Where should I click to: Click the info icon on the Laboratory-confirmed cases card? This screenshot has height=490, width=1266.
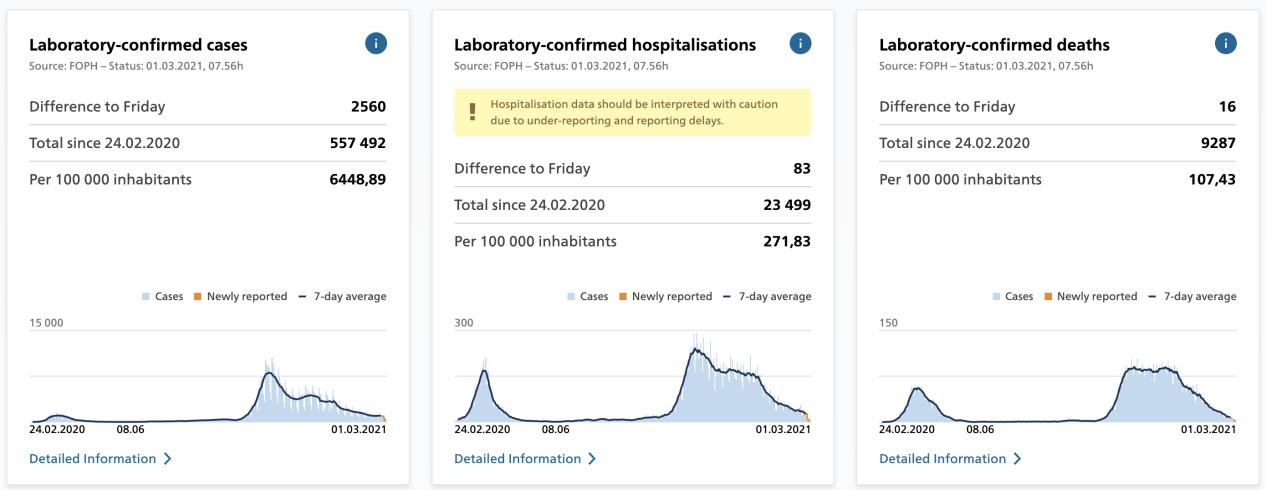[376, 43]
